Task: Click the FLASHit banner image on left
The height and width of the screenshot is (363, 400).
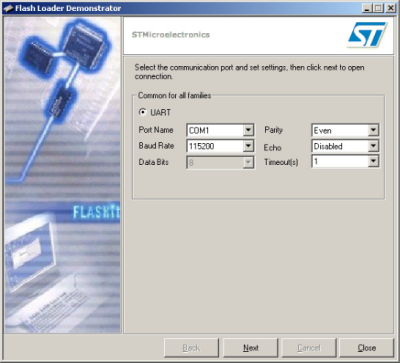Action: tap(62, 175)
